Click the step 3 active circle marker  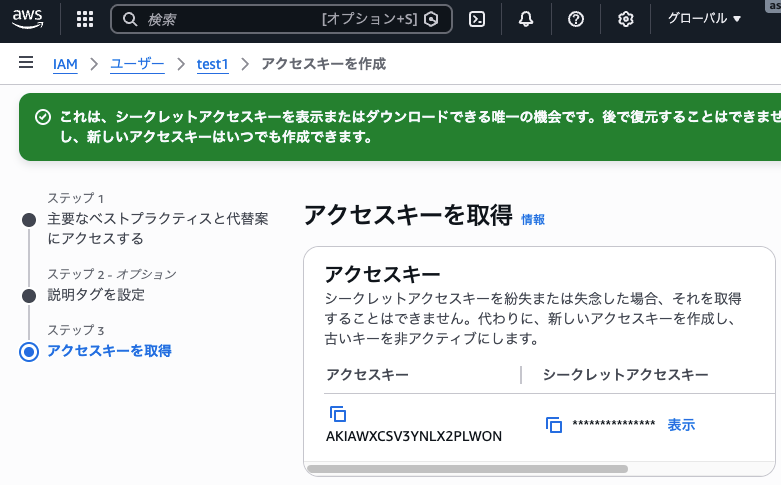coord(29,352)
